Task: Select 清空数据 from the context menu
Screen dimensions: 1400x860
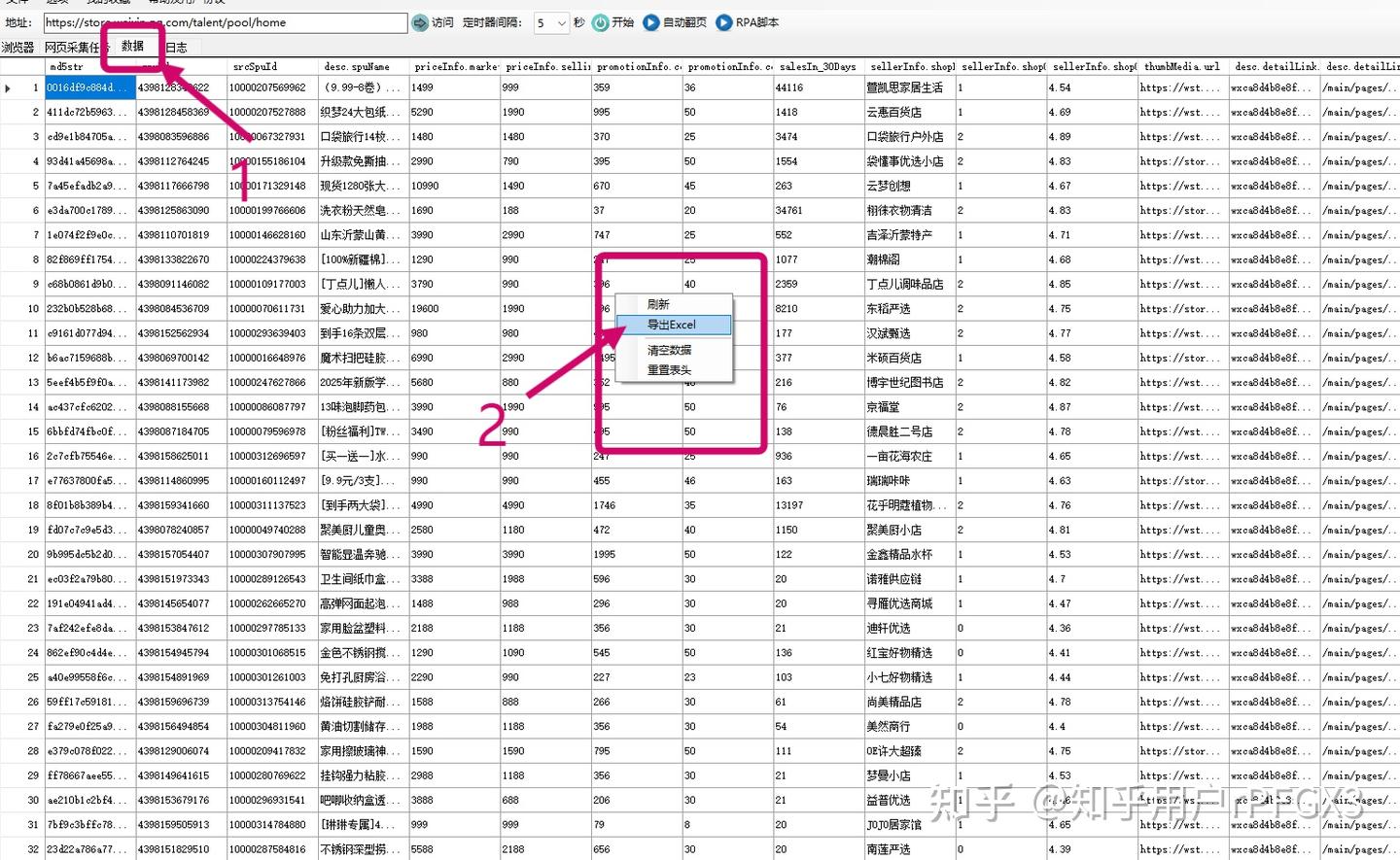Action: tap(674, 350)
